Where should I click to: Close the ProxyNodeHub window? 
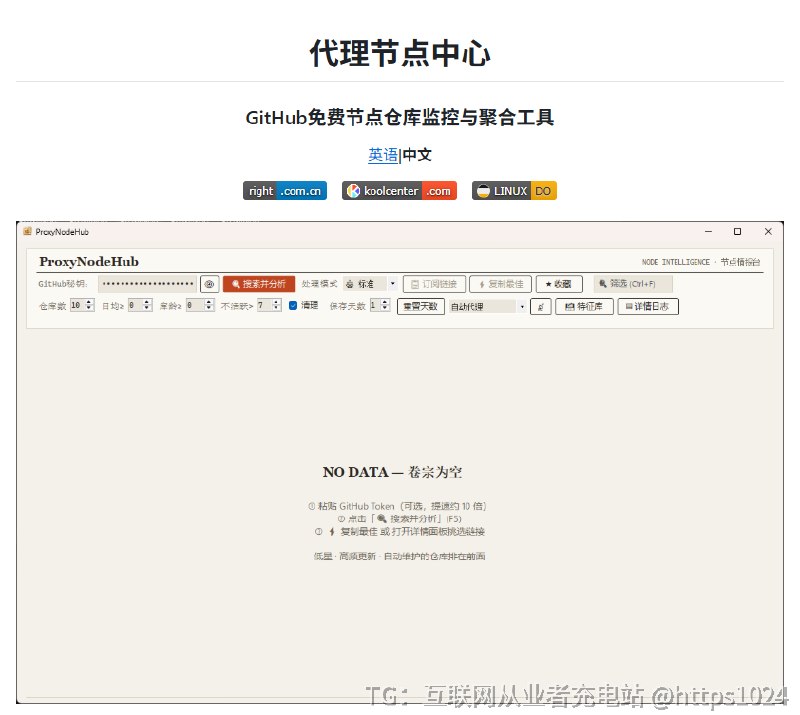tap(768, 232)
